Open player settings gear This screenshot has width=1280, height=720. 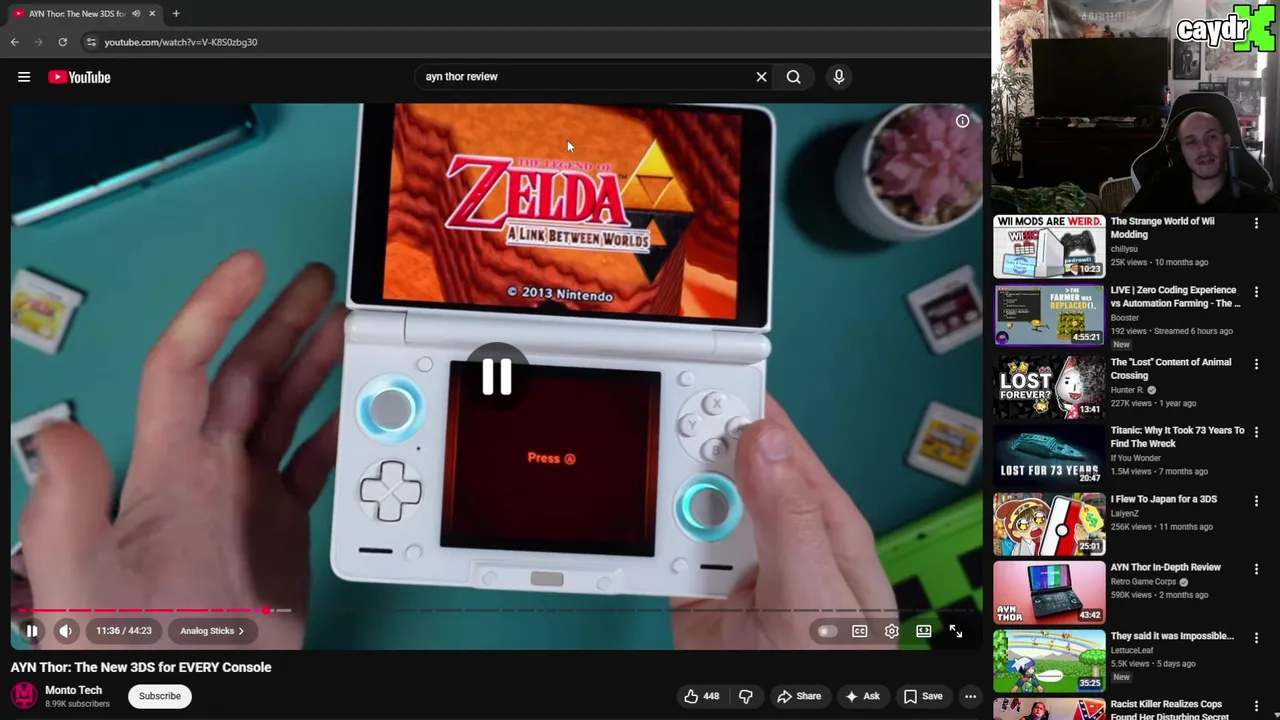click(891, 631)
